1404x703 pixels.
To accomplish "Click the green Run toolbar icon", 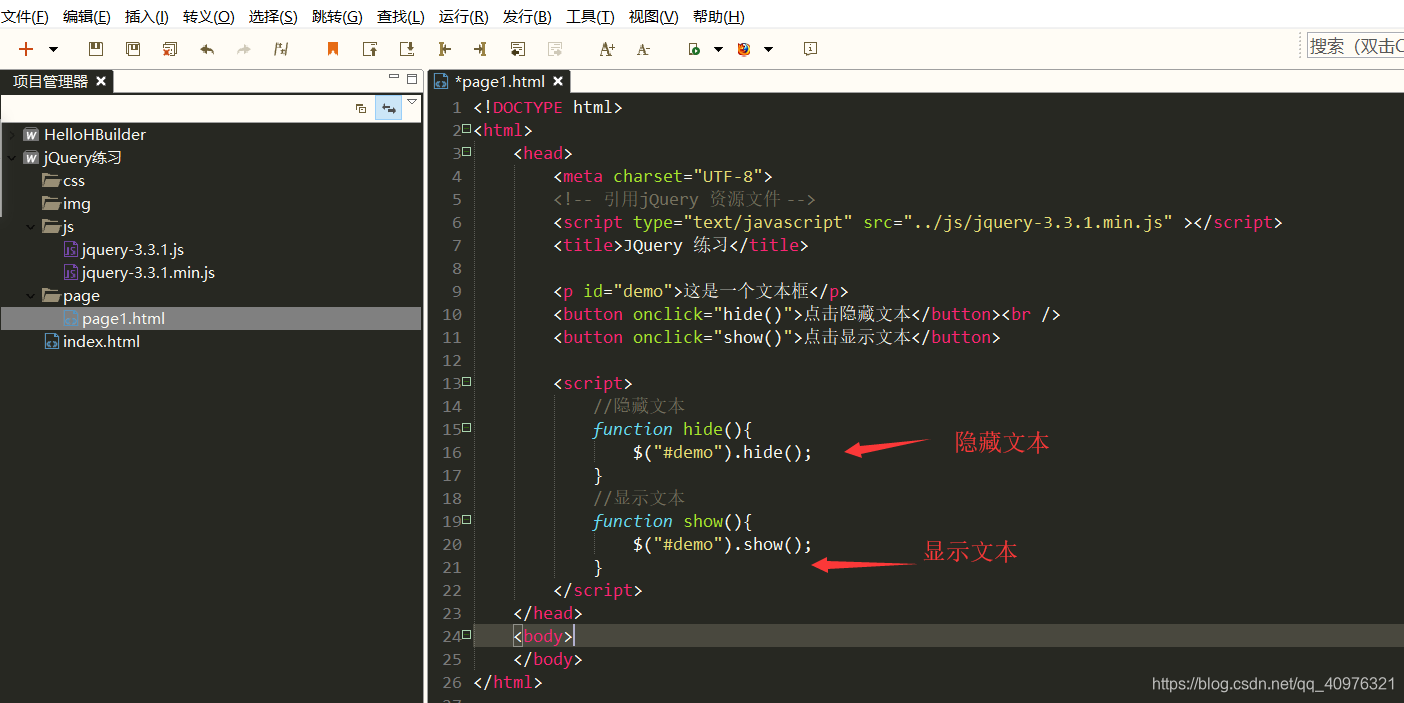I will tap(694, 49).
